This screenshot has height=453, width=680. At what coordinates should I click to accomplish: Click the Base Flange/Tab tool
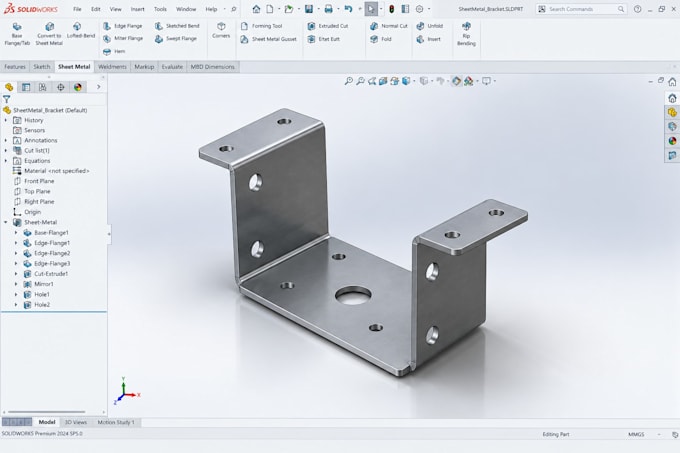click(x=17, y=34)
